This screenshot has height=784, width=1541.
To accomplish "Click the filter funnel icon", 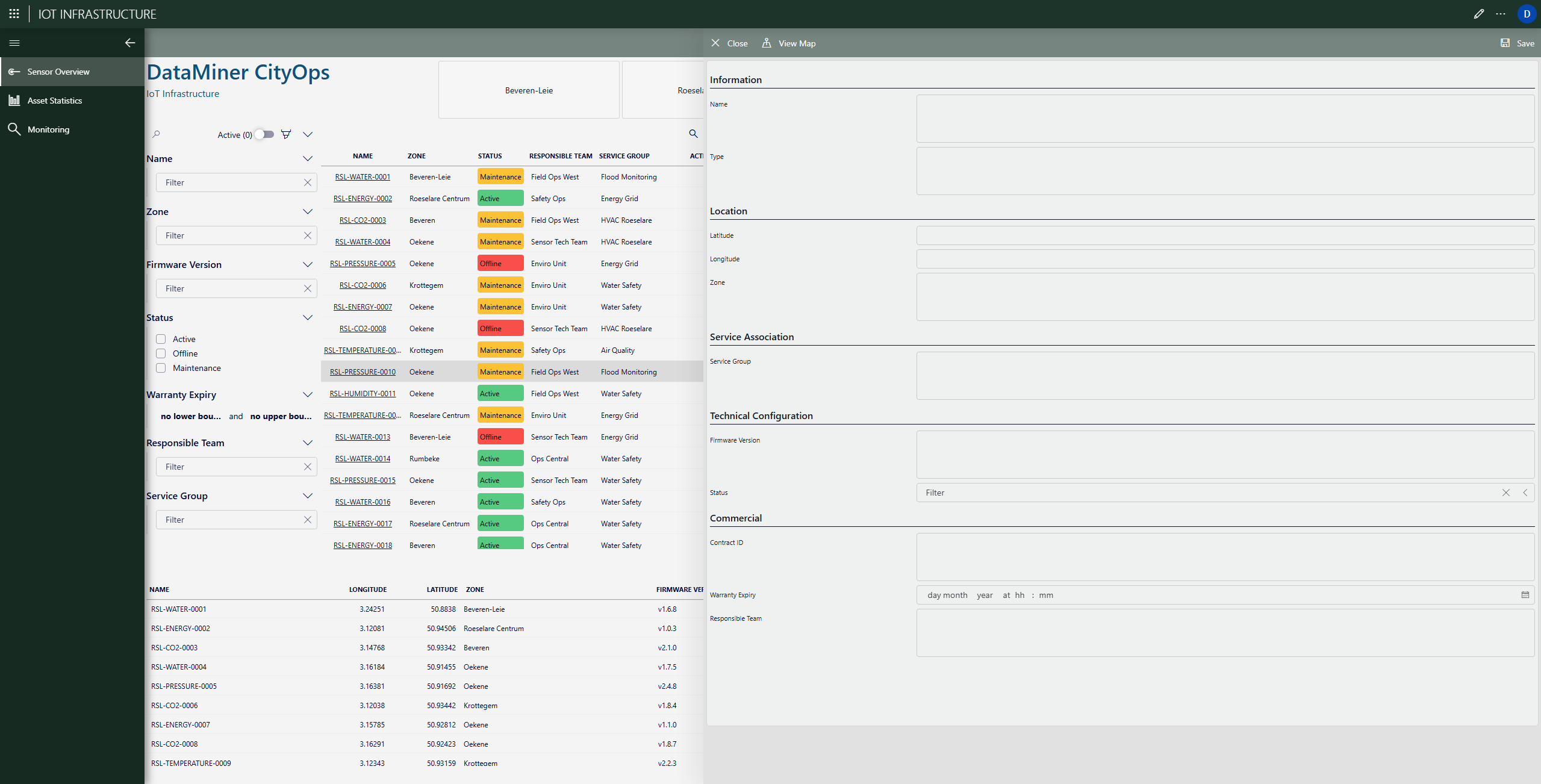I will 286,134.
